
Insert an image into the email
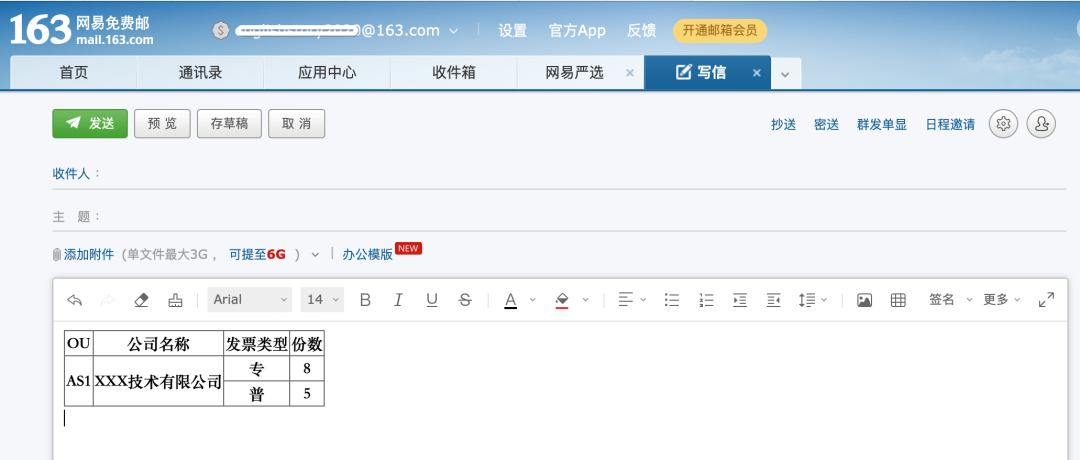(x=864, y=300)
